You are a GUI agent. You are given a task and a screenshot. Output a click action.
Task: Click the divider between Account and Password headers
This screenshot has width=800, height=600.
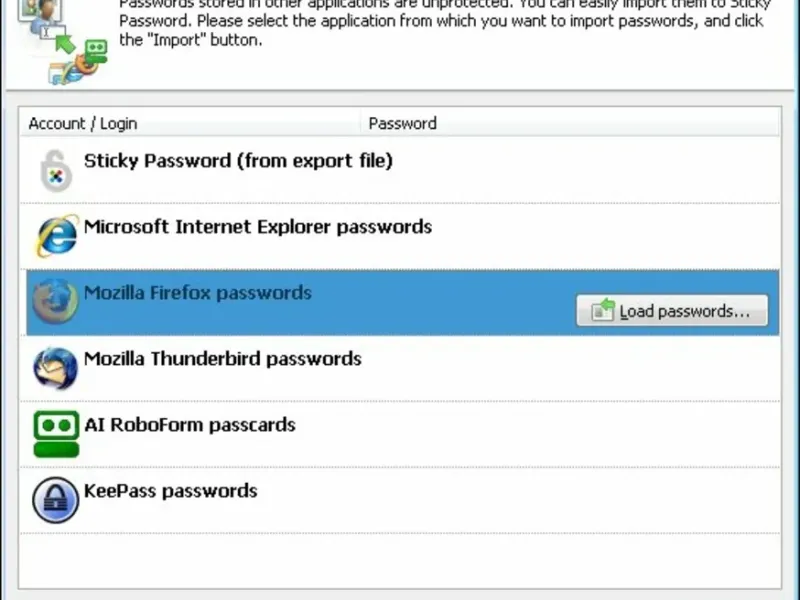tap(360, 124)
